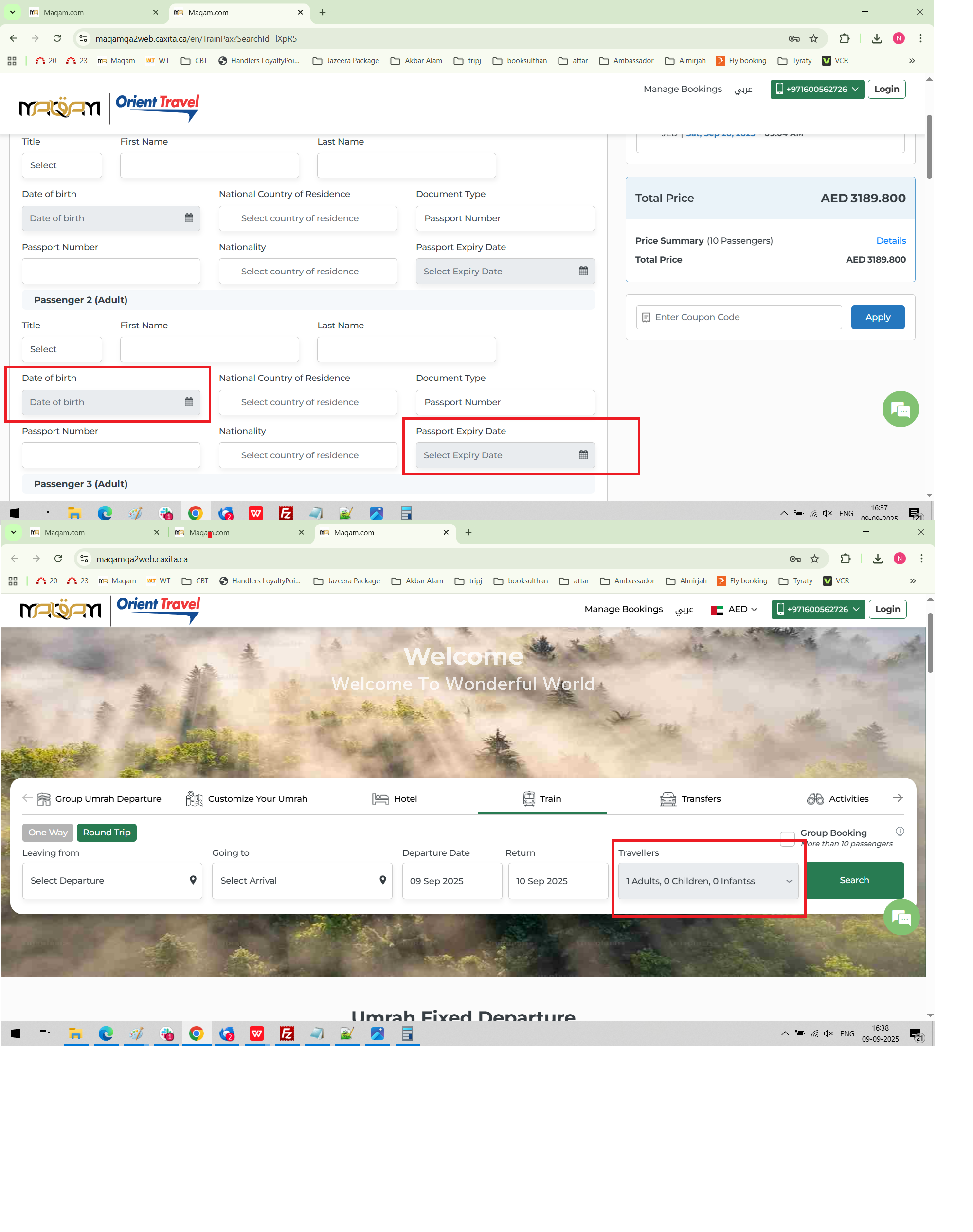Open Chrome extensions puzzle icon
The image size is (973, 1232).
pos(844,39)
